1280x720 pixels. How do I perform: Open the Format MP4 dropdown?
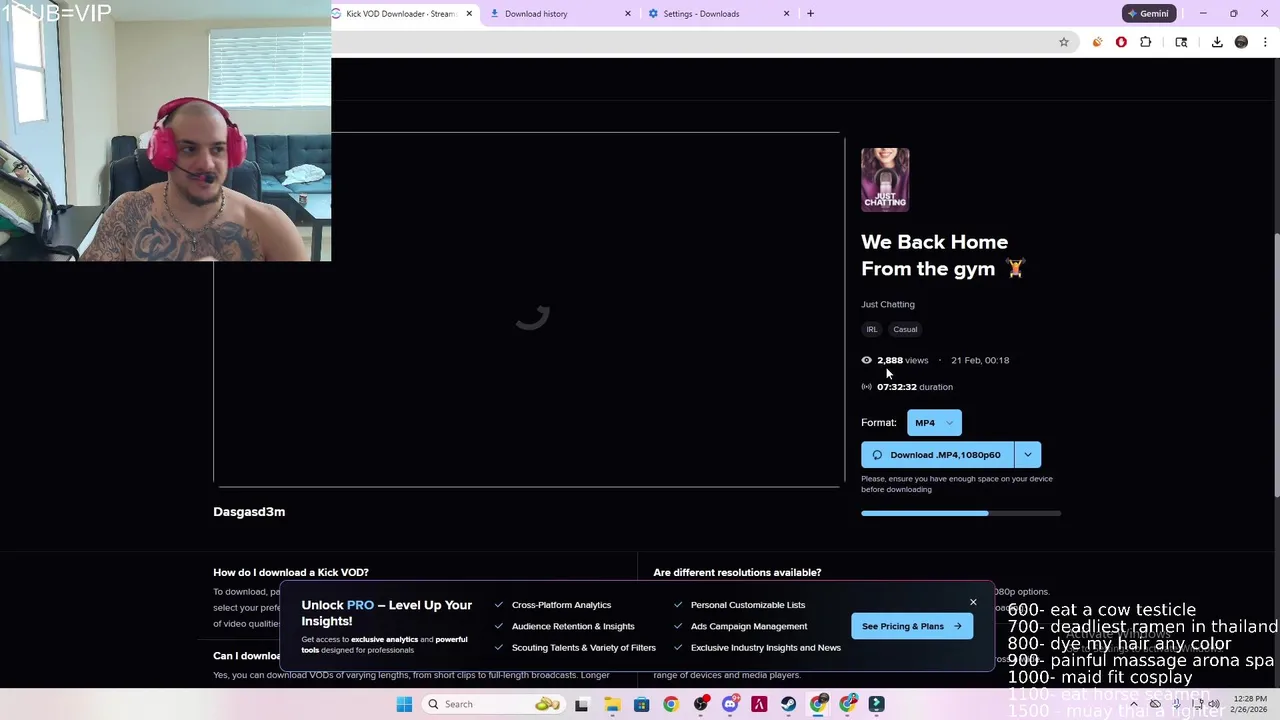[x=934, y=423]
